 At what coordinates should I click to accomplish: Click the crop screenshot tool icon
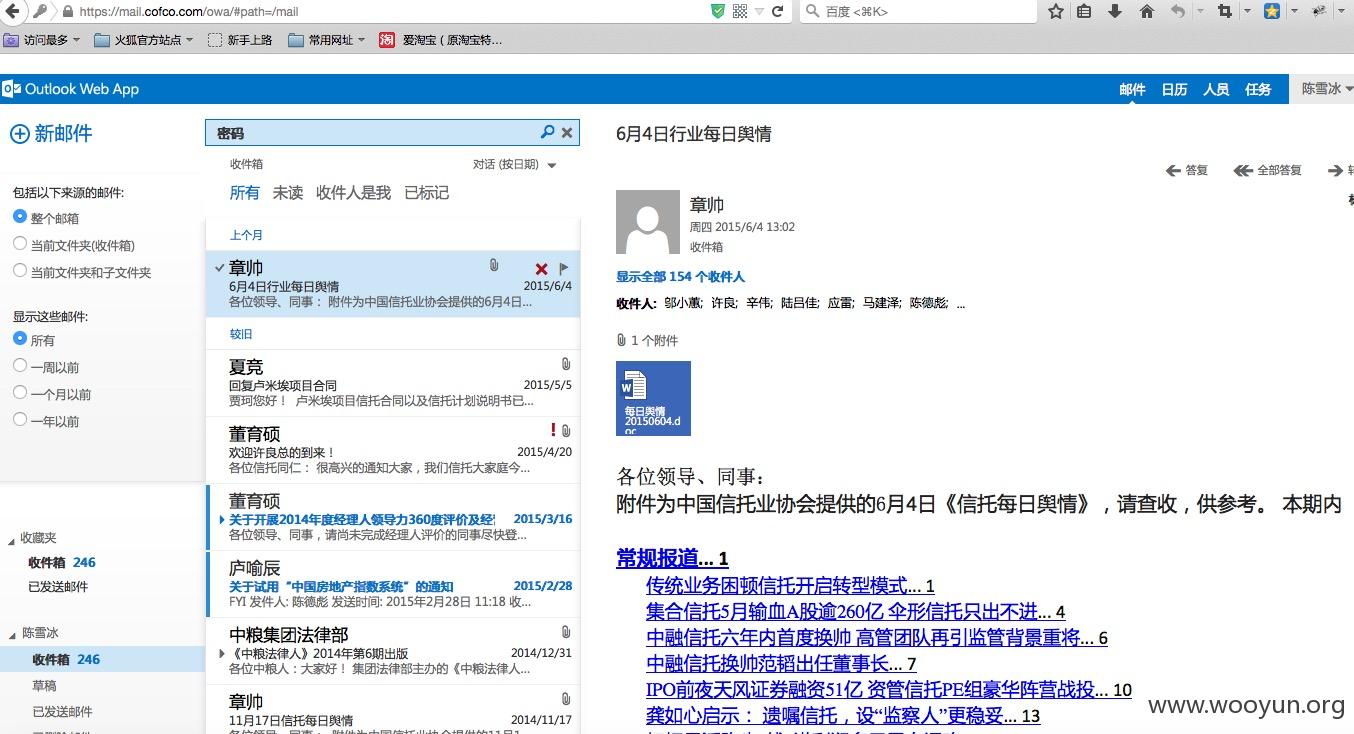click(1225, 11)
